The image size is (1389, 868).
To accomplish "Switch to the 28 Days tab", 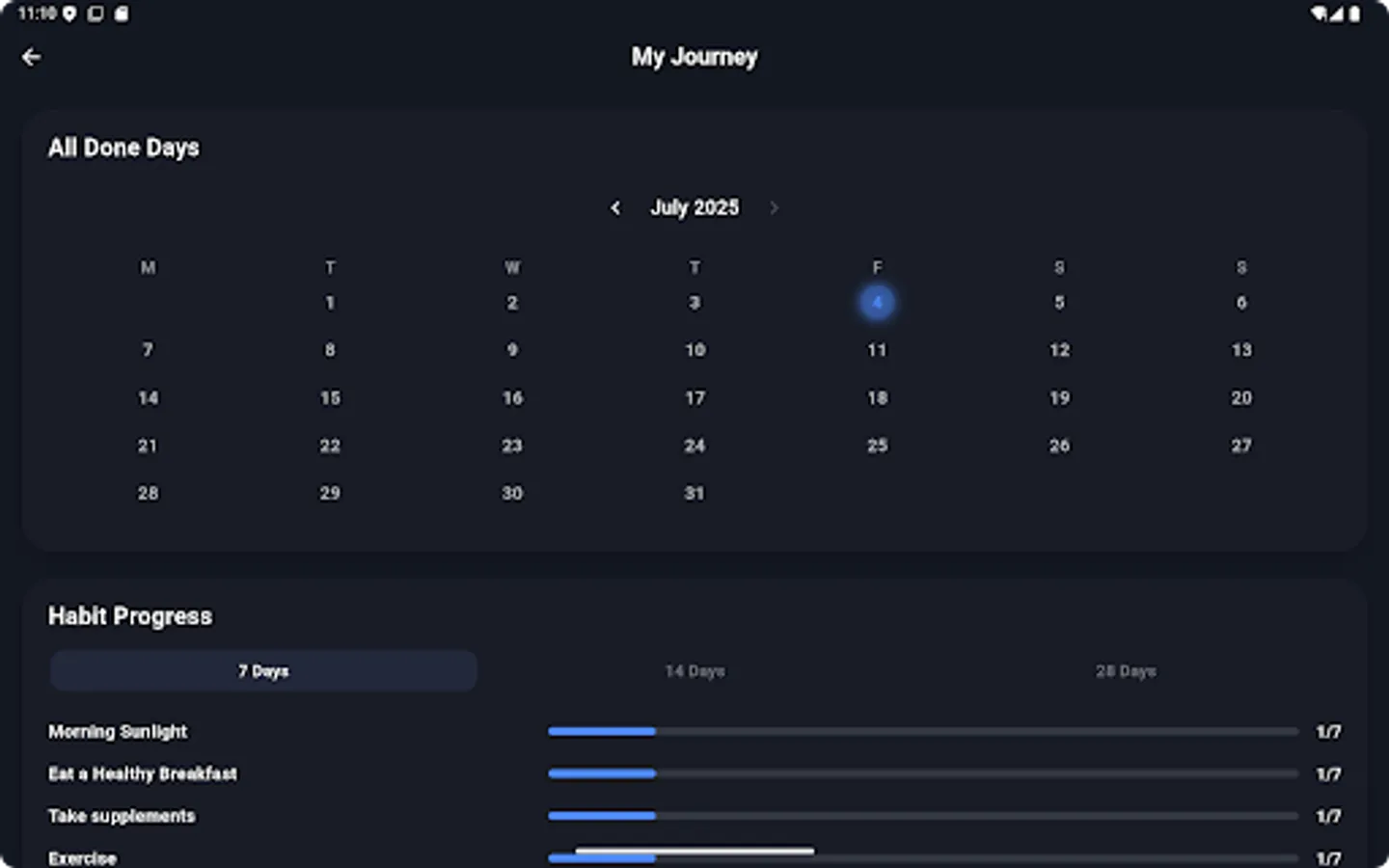I will pyautogui.click(x=1125, y=670).
